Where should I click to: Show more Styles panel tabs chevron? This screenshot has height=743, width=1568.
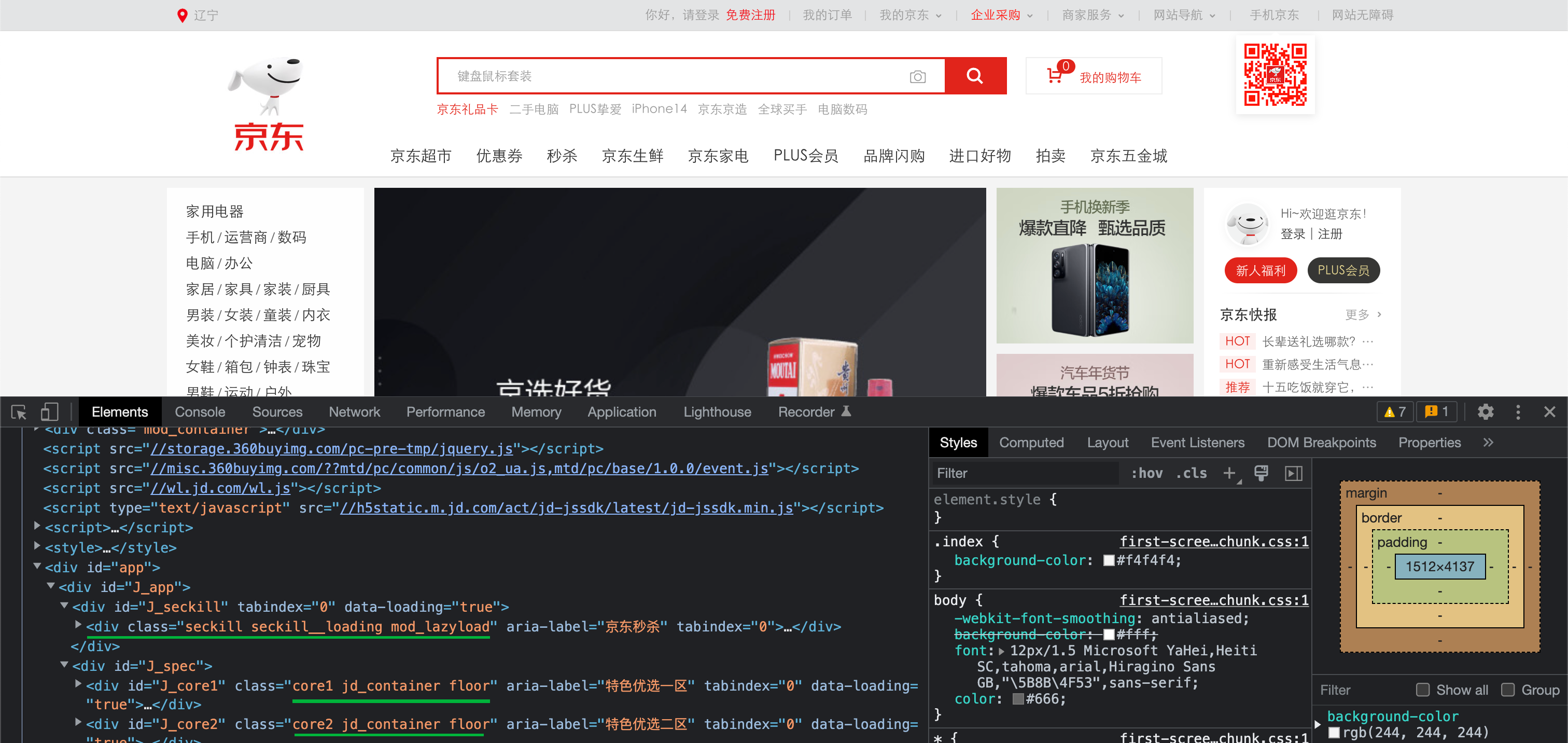pos(1488,443)
